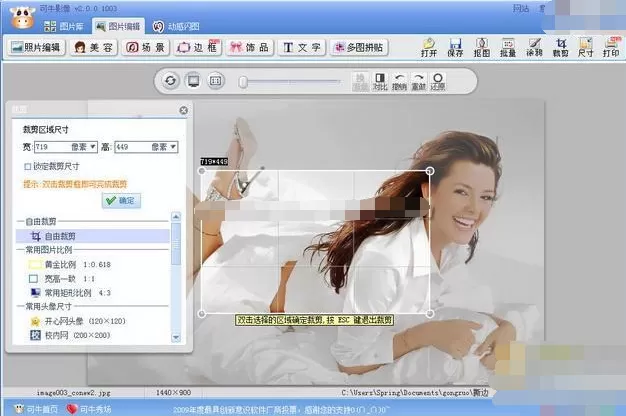This screenshot has height=416, width=626.
Task: Activate the 裁剪 crop tool in toolbar
Action: point(561,48)
